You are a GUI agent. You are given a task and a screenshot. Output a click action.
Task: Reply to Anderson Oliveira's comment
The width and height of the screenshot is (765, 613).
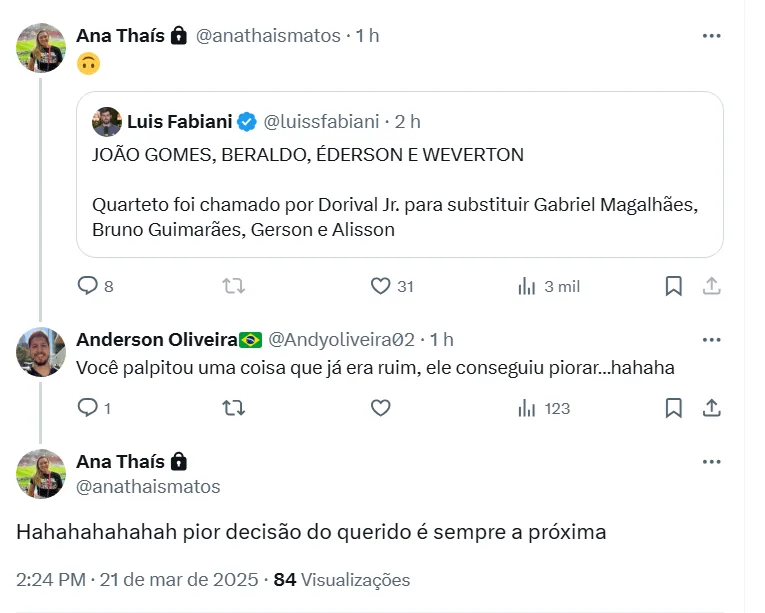[x=88, y=408]
